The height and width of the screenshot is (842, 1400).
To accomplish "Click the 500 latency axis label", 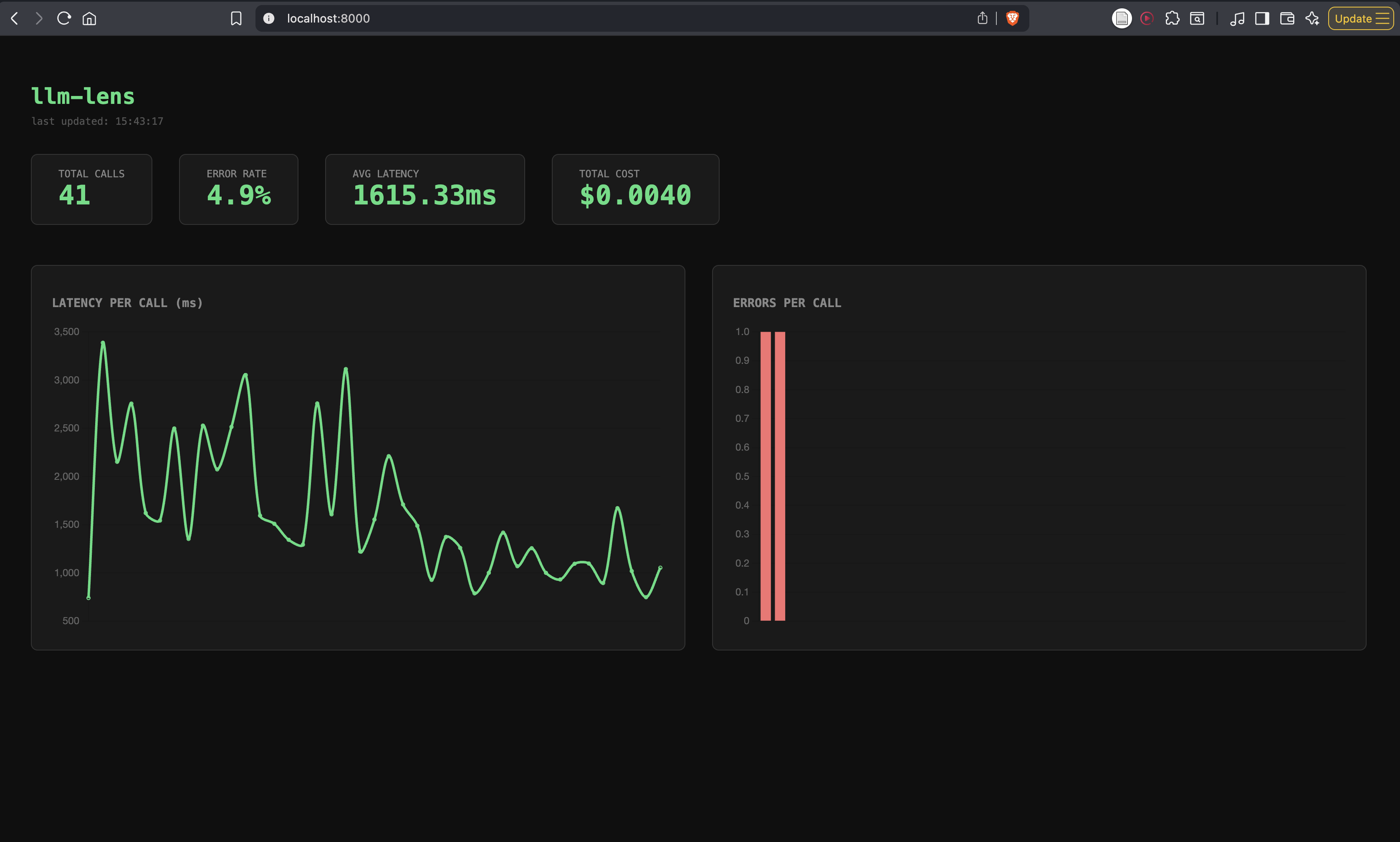I will [x=71, y=621].
